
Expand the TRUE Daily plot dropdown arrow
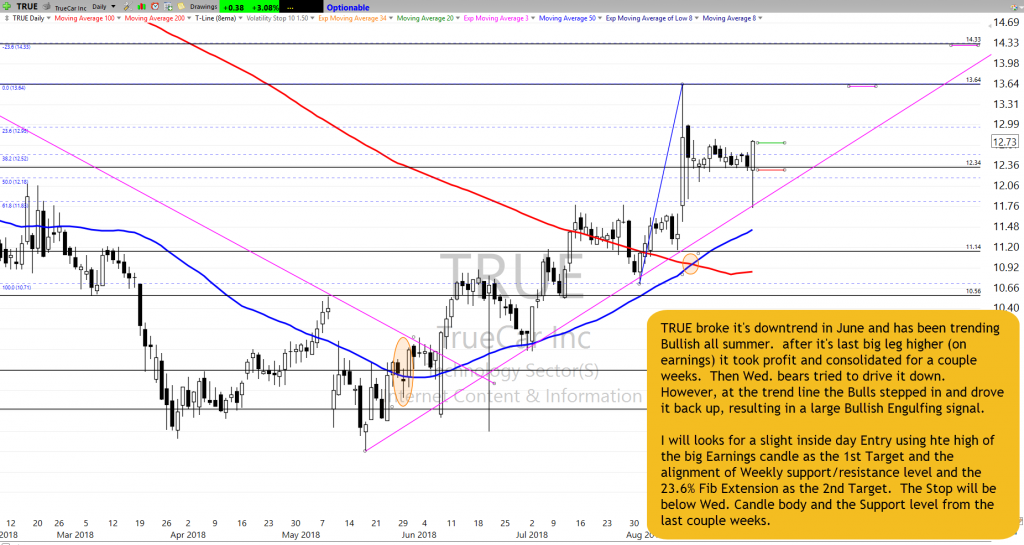48,18
